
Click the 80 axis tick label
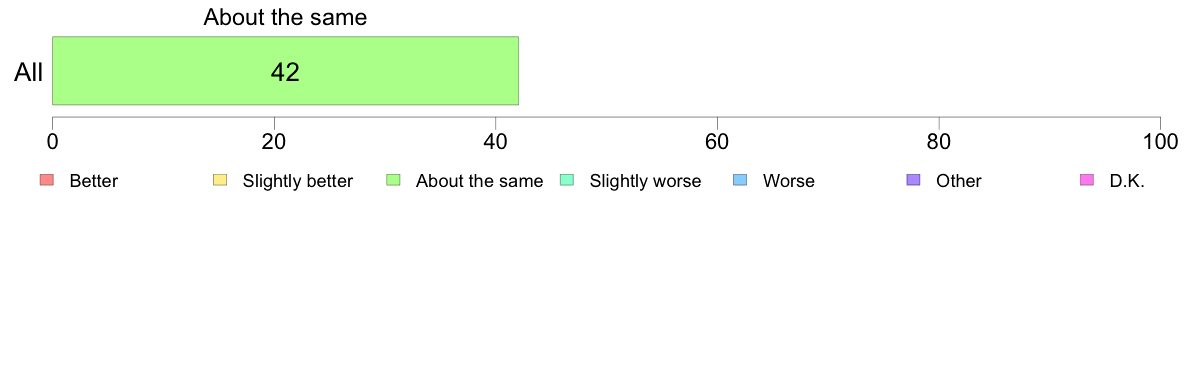pyautogui.click(x=939, y=142)
